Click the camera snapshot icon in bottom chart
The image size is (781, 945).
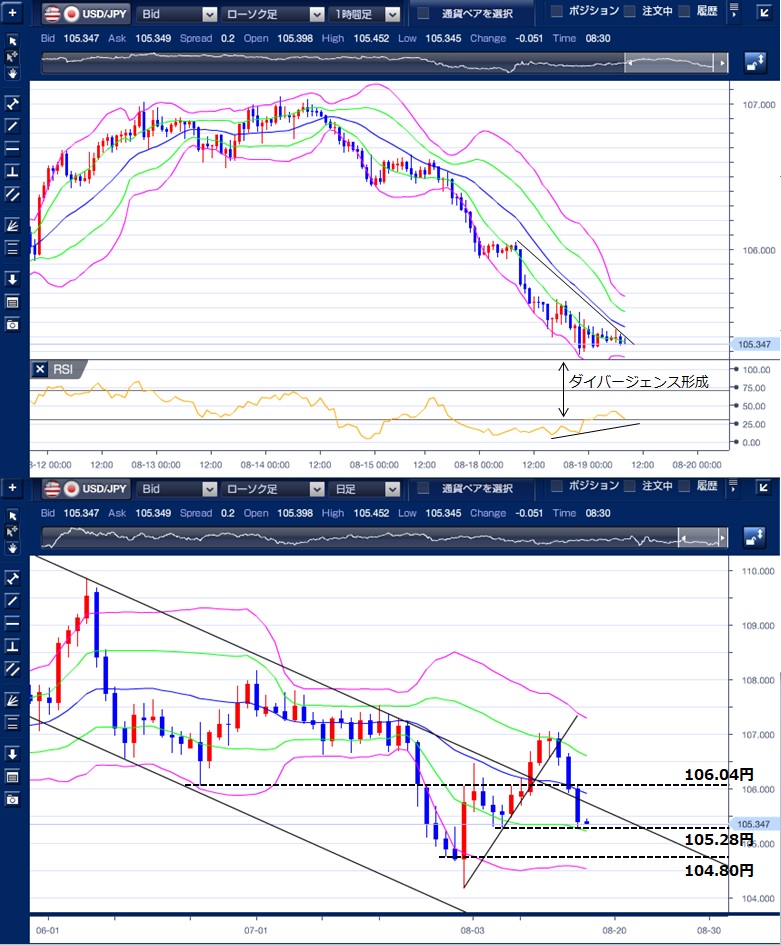tap(12, 800)
